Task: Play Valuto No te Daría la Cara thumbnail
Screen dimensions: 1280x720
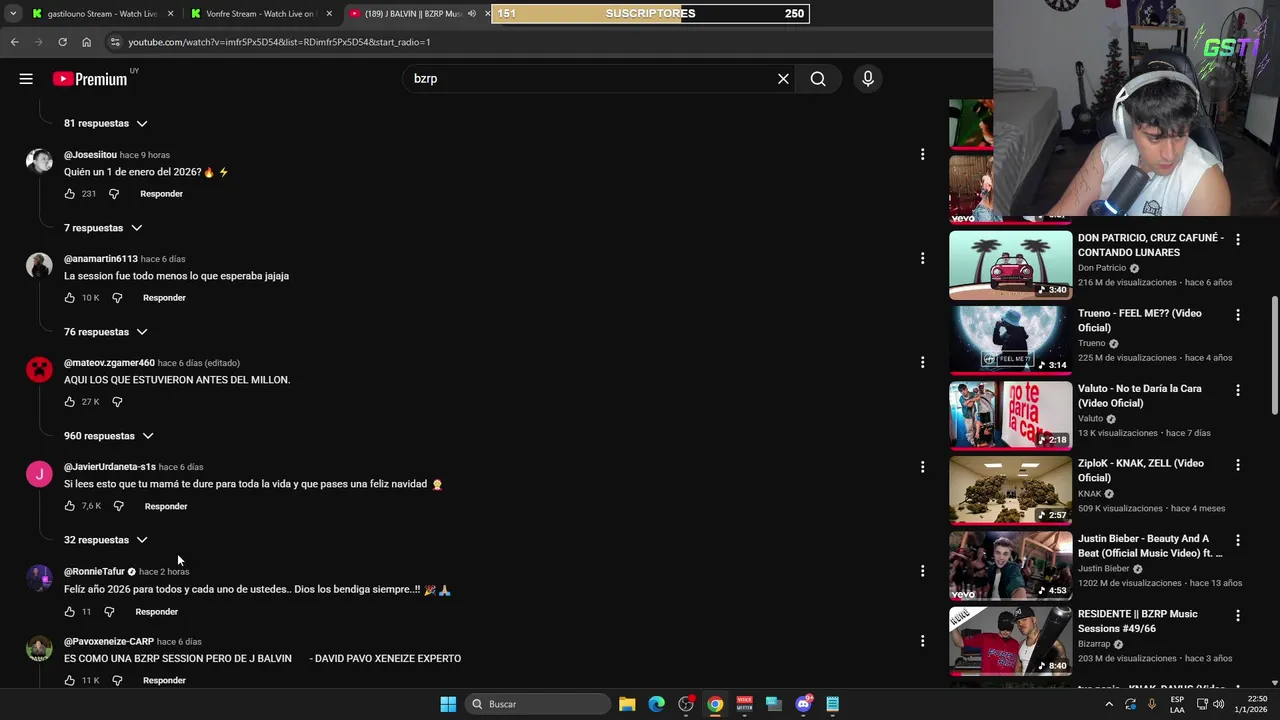Action: pos(1010,416)
